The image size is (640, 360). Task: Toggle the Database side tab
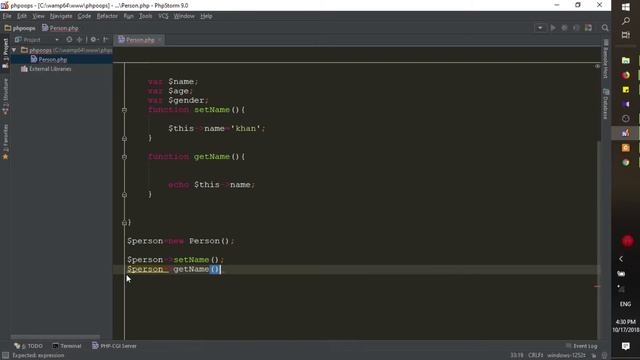(606, 104)
